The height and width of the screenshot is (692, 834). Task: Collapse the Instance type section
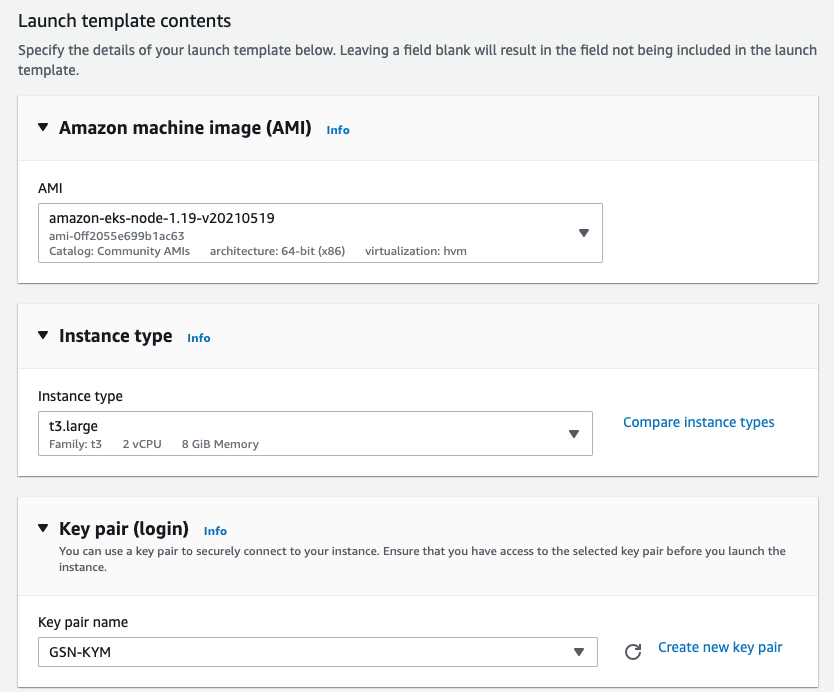click(x=43, y=336)
